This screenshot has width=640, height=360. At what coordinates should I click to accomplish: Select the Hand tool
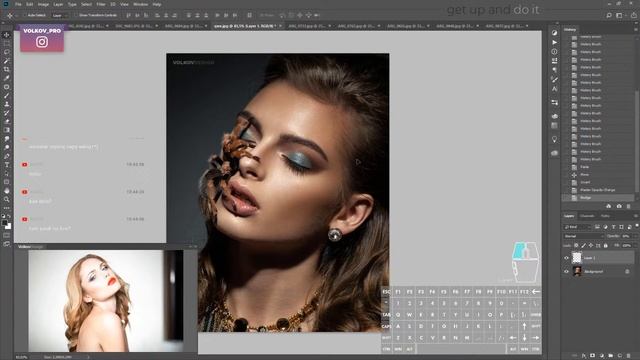[x=7, y=191]
